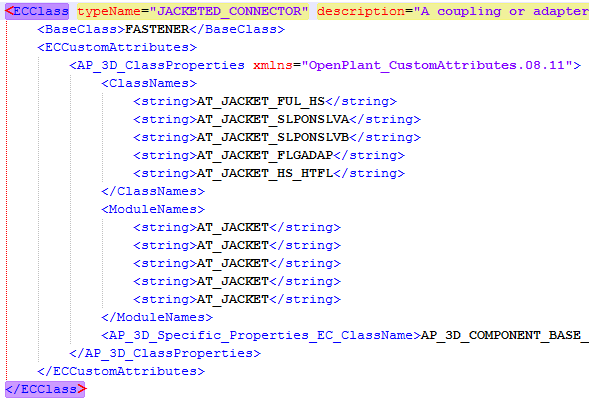This screenshot has height=400, width=589.
Task: Click the AT_JACKET_HS_HTFL string value
Action: [x=265, y=174]
